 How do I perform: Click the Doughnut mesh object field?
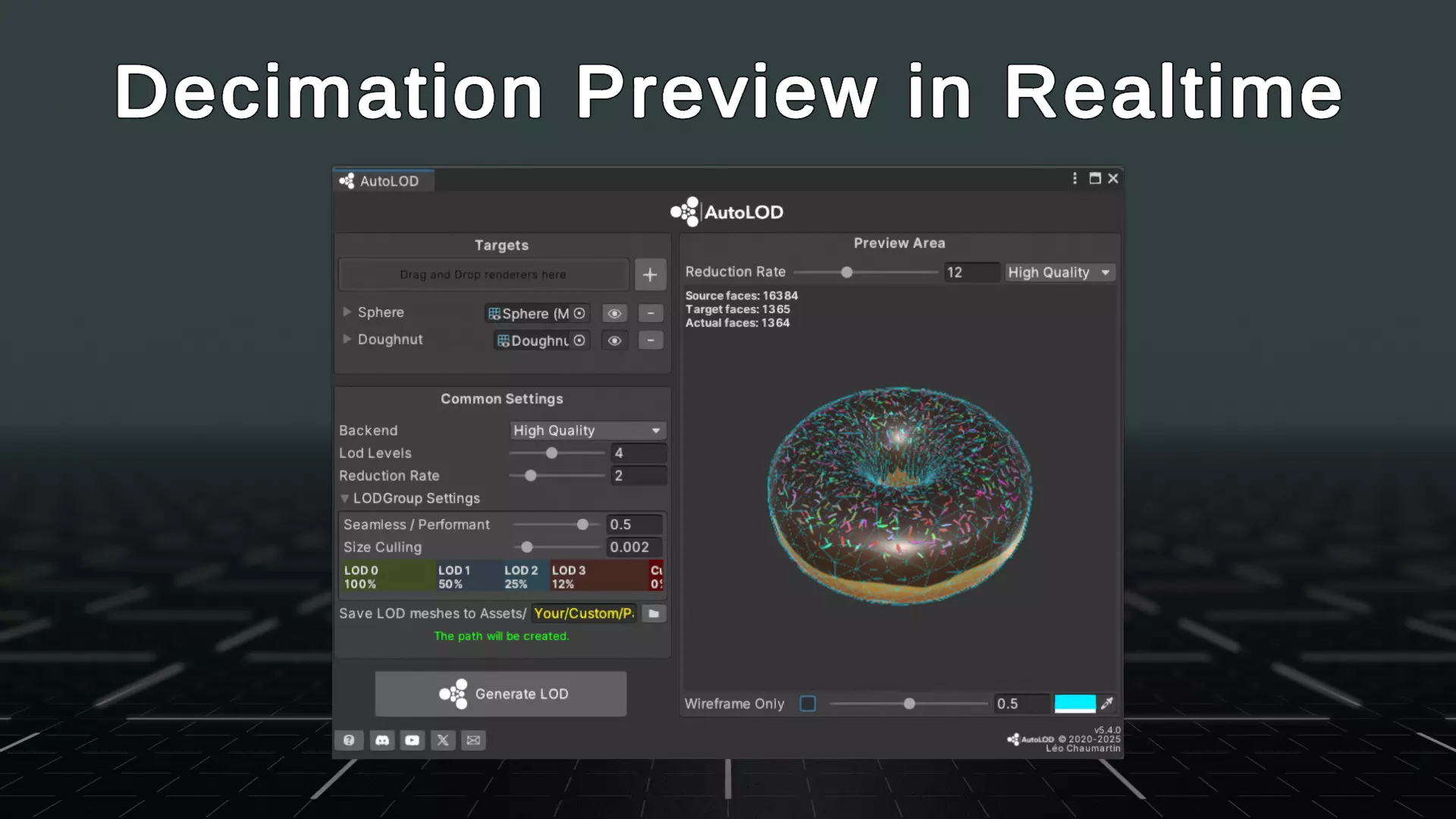541,340
